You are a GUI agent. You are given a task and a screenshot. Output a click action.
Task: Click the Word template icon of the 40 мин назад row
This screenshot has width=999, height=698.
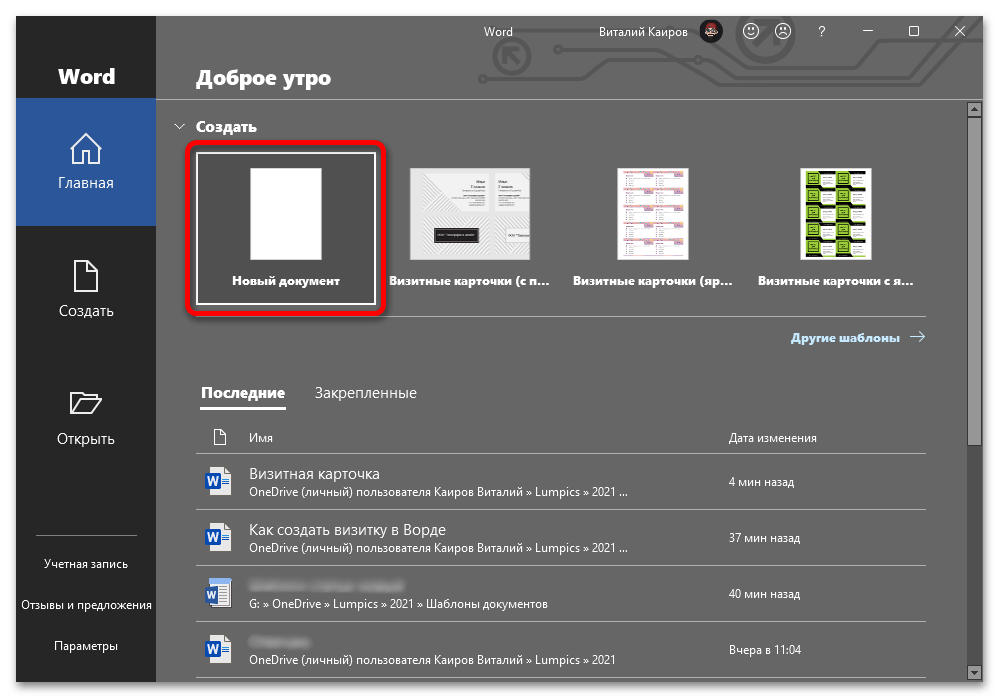pyautogui.click(x=218, y=593)
